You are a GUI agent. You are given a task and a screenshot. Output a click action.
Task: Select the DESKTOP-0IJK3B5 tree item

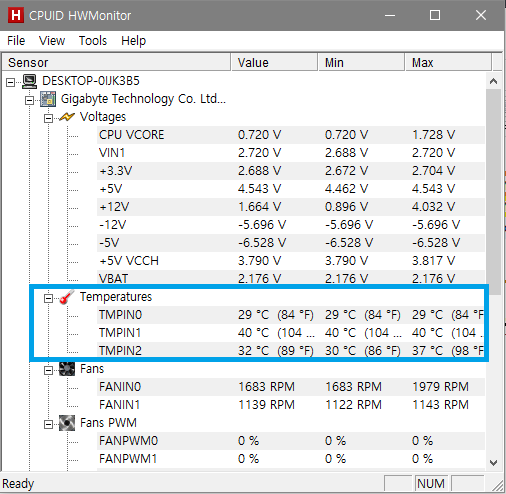tap(91, 81)
